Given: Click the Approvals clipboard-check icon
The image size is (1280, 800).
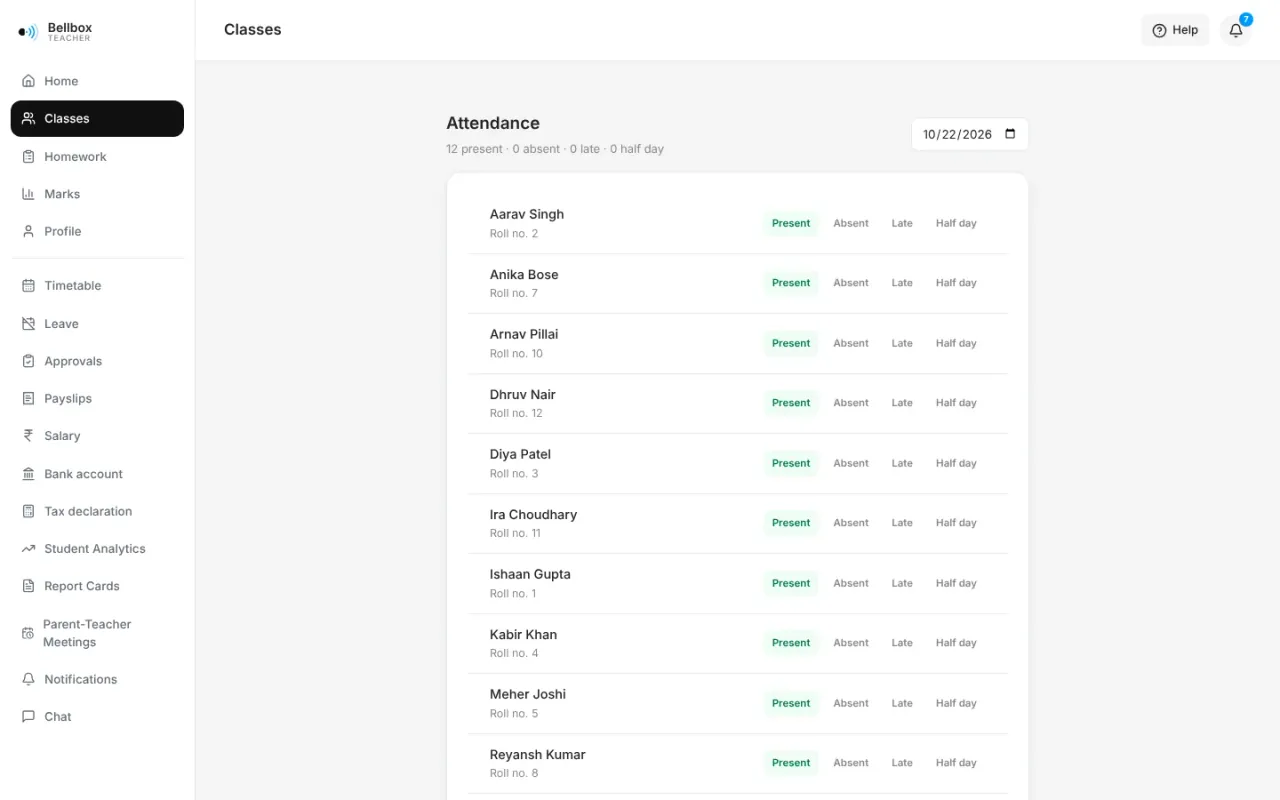Looking at the screenshot, I should [28, 361].
